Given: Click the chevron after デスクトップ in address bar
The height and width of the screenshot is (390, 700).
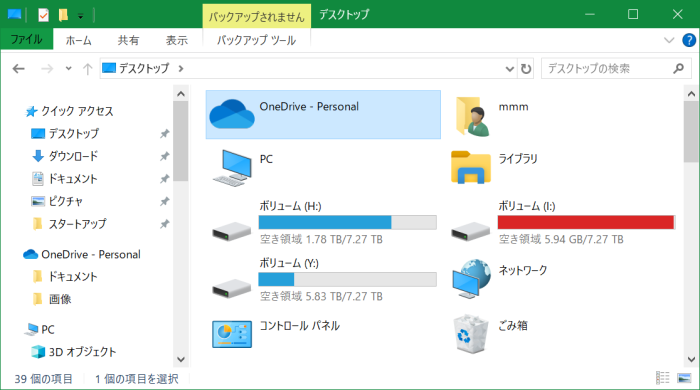Looking at the screenshot, I should (x=181, y=69).
